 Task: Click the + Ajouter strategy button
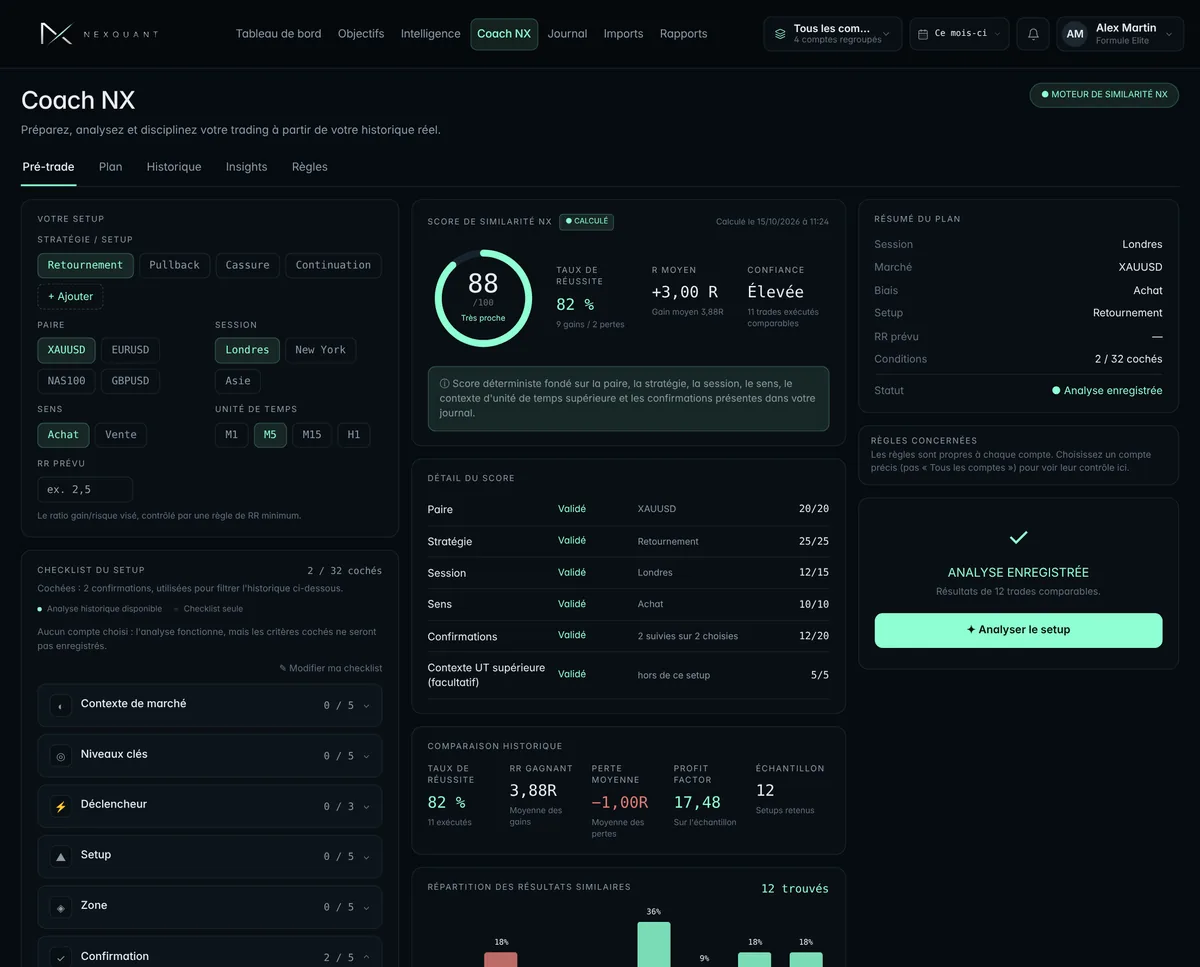coord(70,296)
